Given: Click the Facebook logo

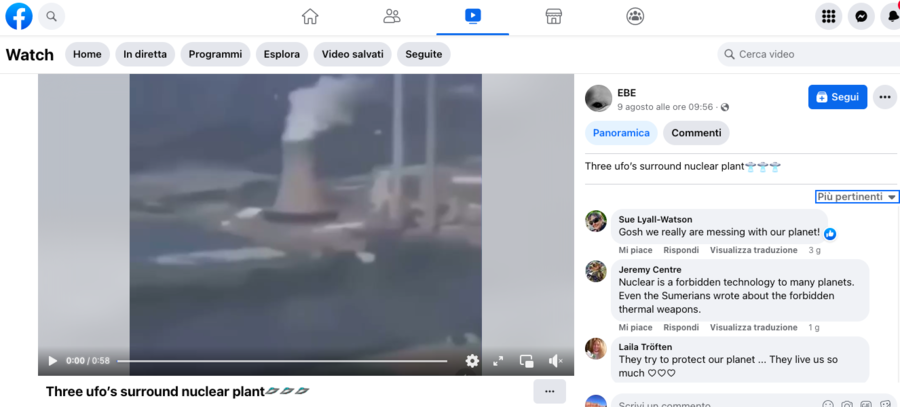Looking at the screenshot, I should 19,16.
